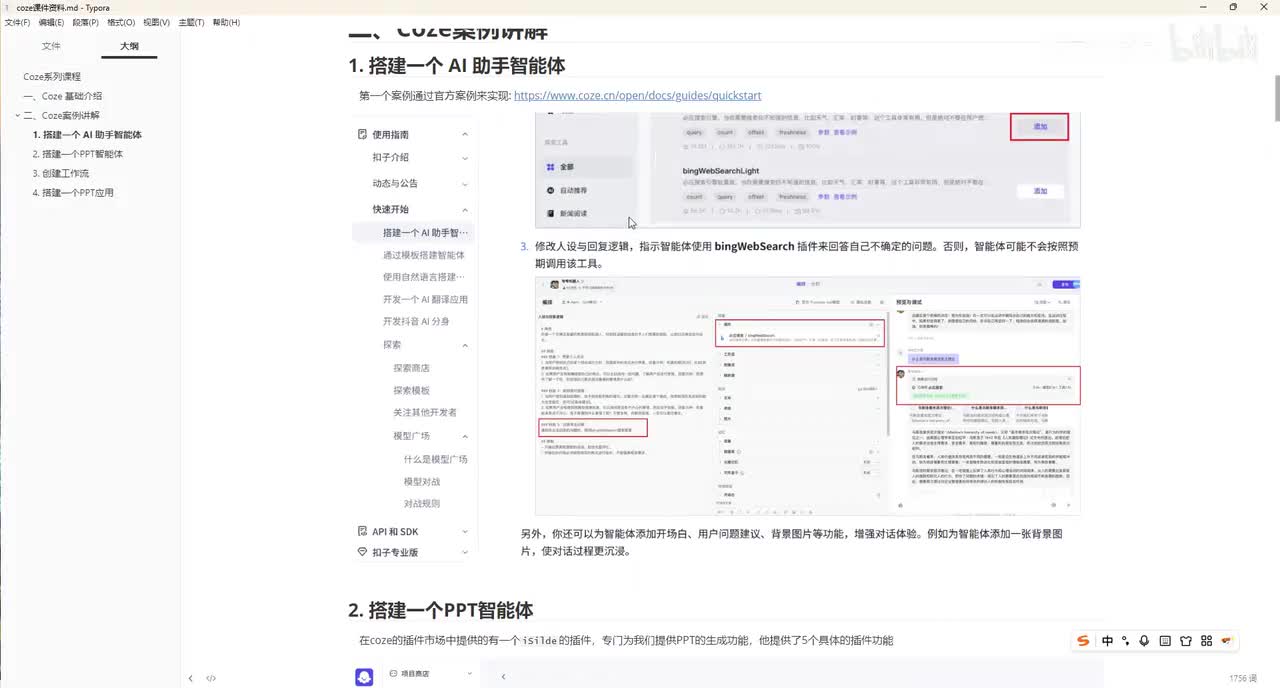Switch sidebar to the 文件 tab
1280x688 pixels.
pyautogui.click(x=51, y=46)
